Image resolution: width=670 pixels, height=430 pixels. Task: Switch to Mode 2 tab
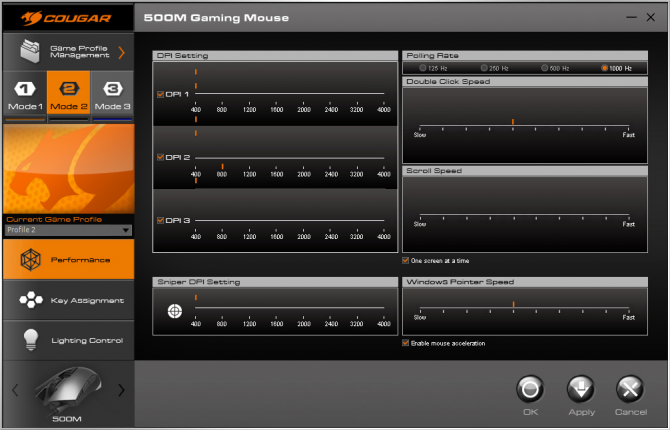(x=68, y=93)
